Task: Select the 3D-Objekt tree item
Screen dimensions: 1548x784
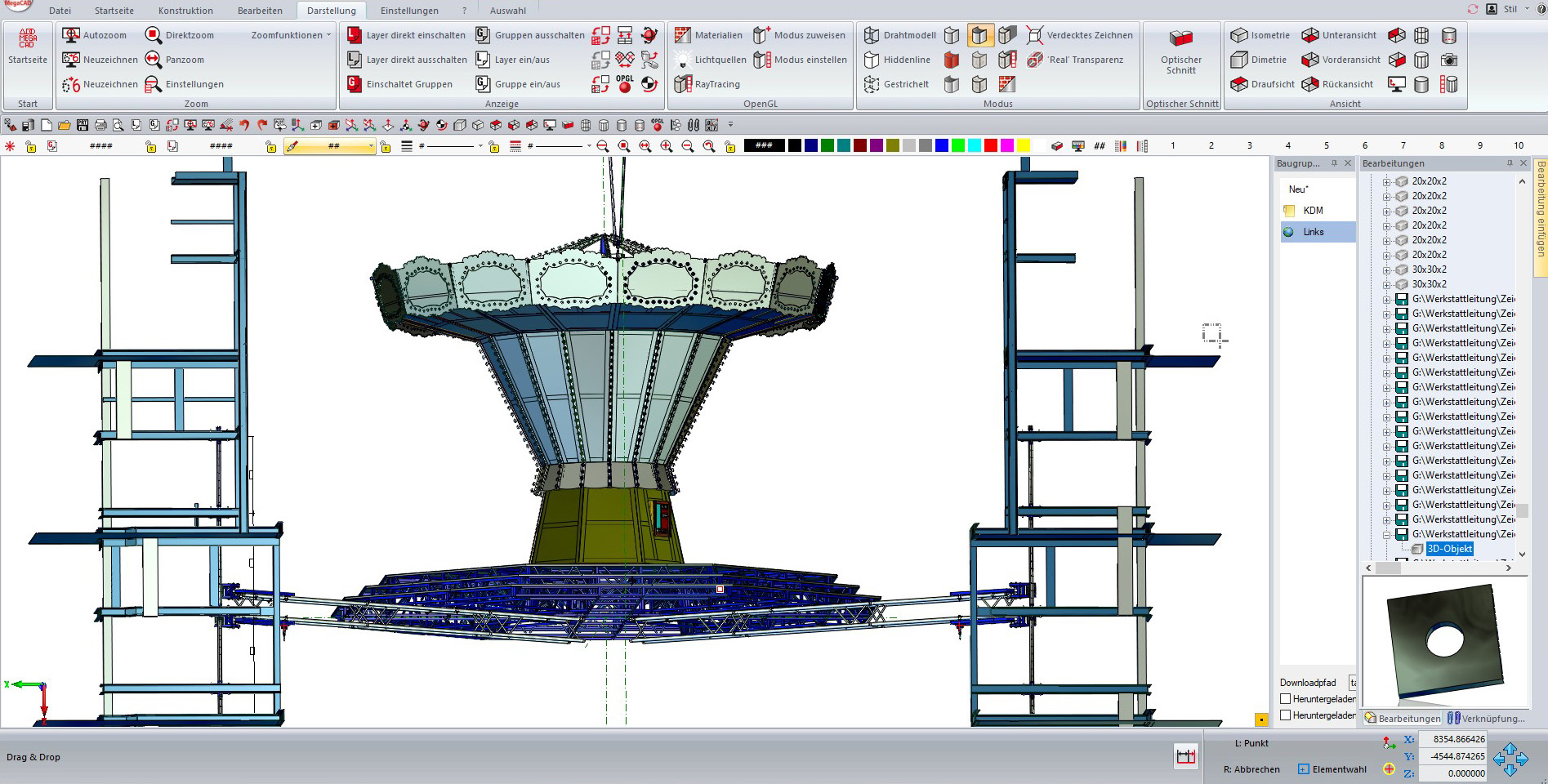Action: (1449, 549)
